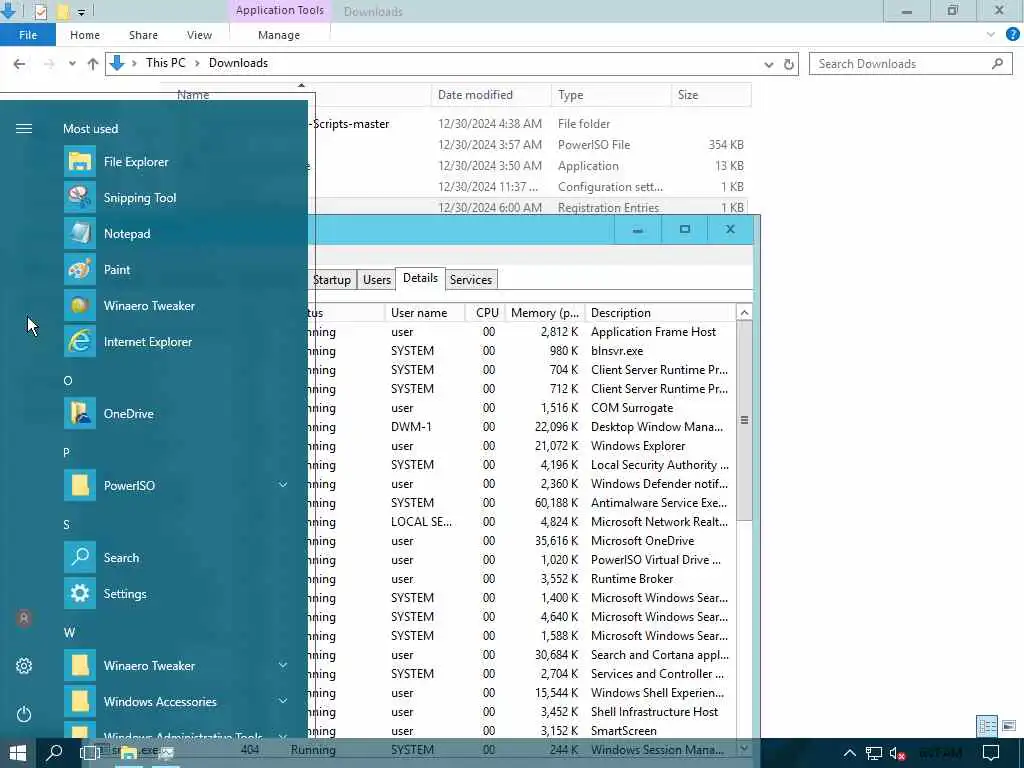Image resolution: width=1024 pixels, height=768 pixels.
Task: Open the Customize Quick Access Toolbar dropdown
Action: coord(82,12)
